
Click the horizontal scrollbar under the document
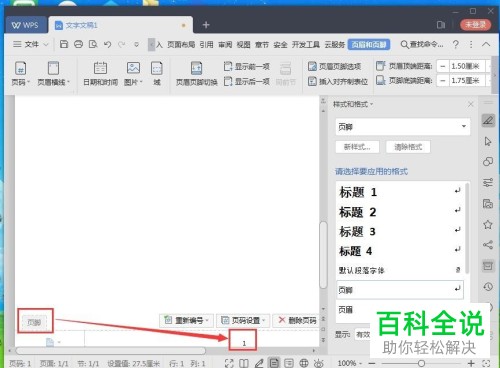[x=111, y=351]
